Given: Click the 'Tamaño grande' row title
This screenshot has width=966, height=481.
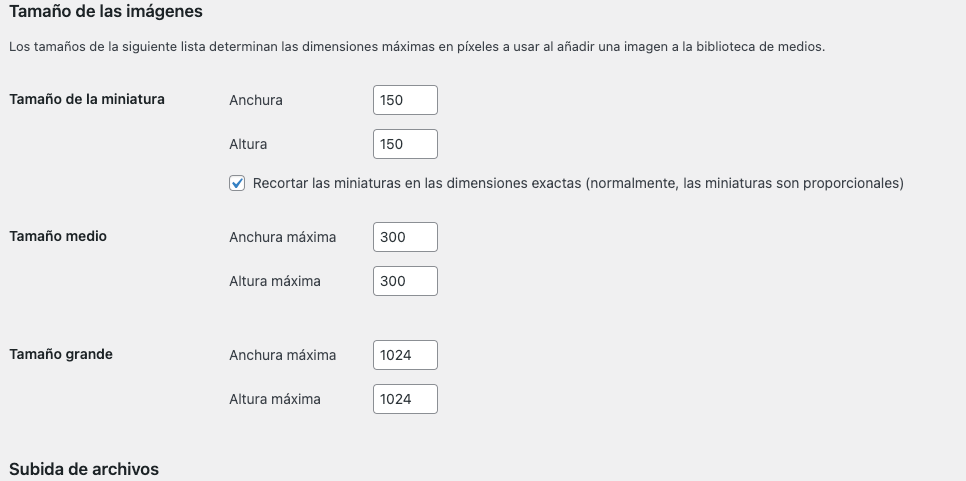Looking at the screenshot, I should [x=61, y=354].
